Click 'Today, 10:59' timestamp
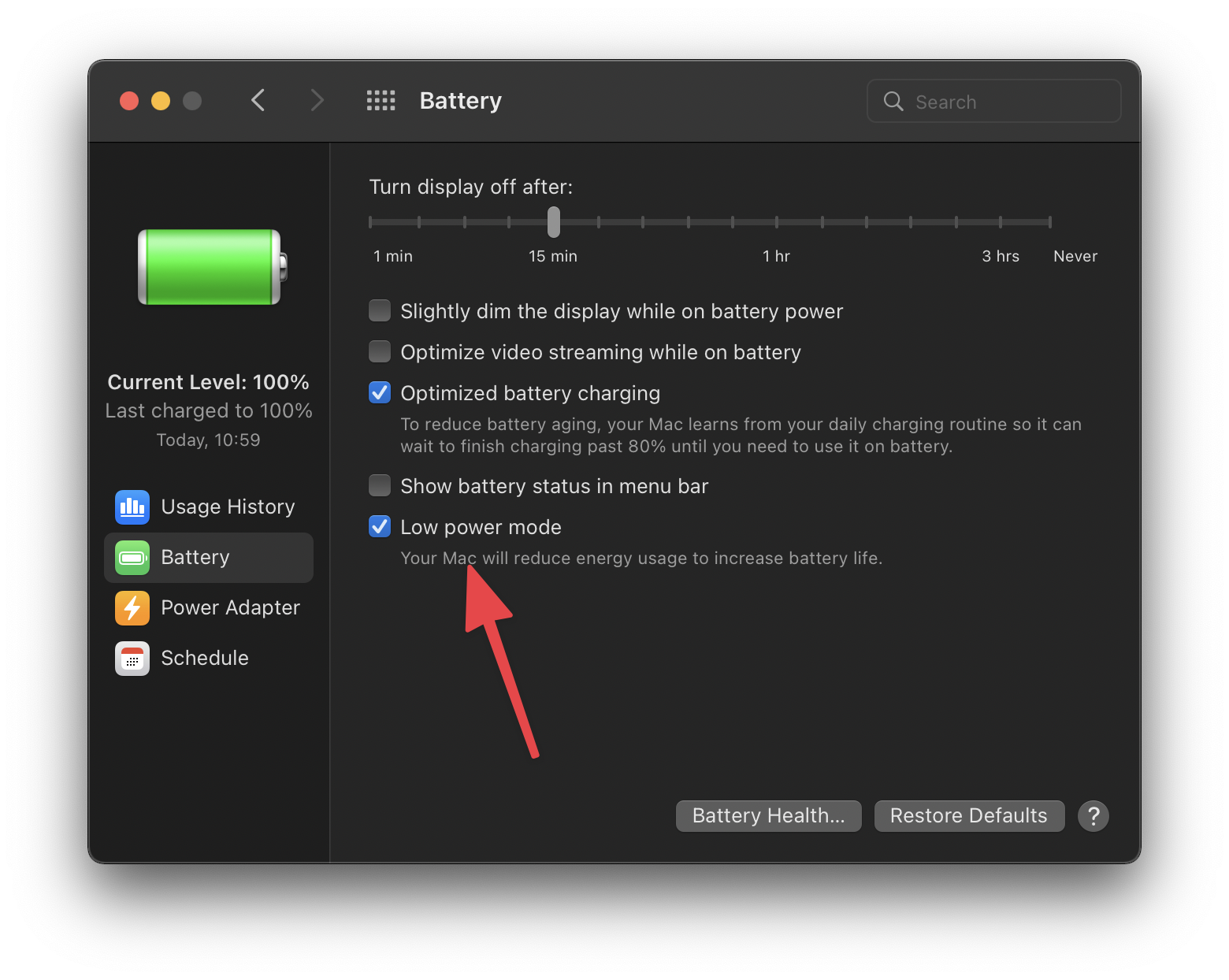 209,440
